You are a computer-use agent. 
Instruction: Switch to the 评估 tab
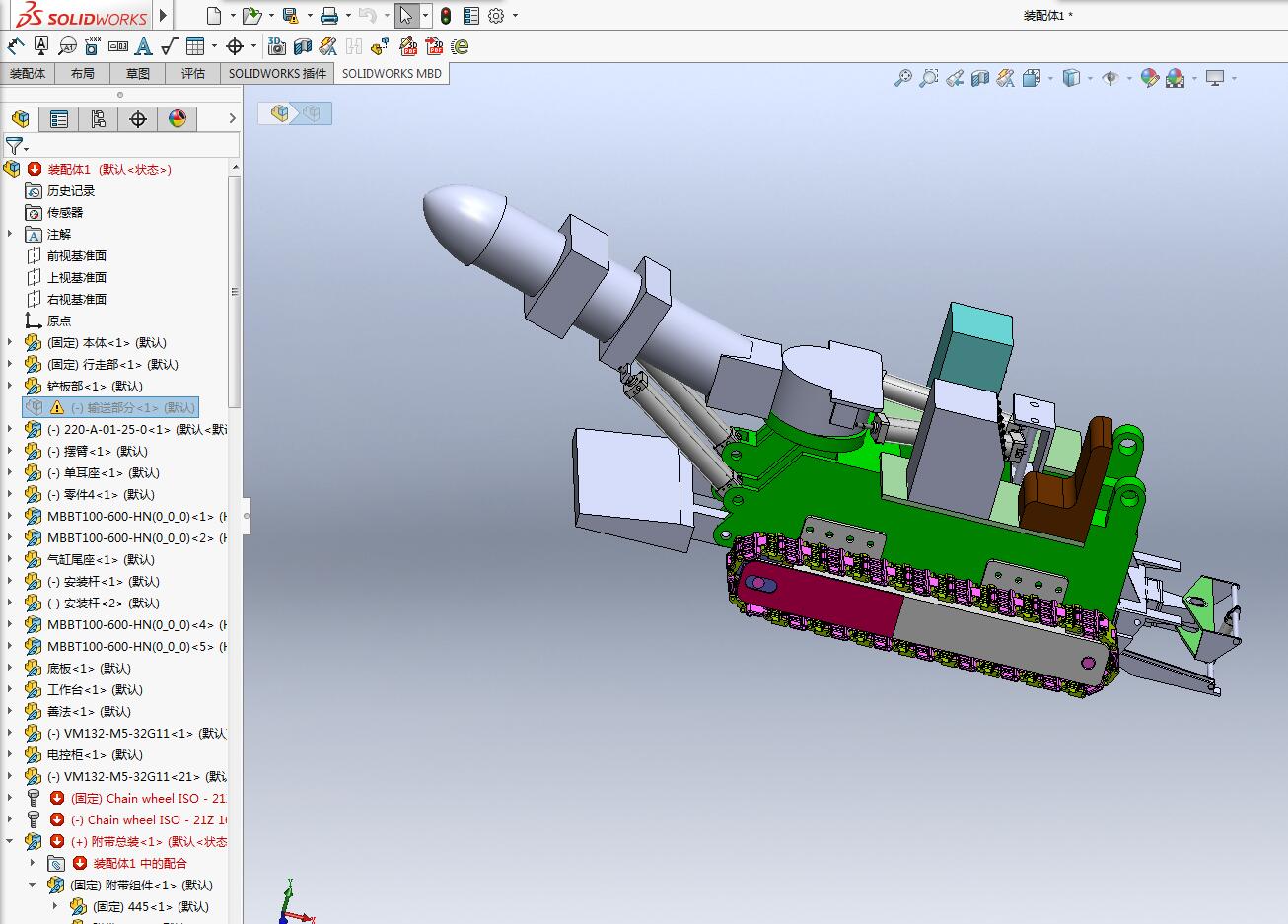tap(193, 73)
